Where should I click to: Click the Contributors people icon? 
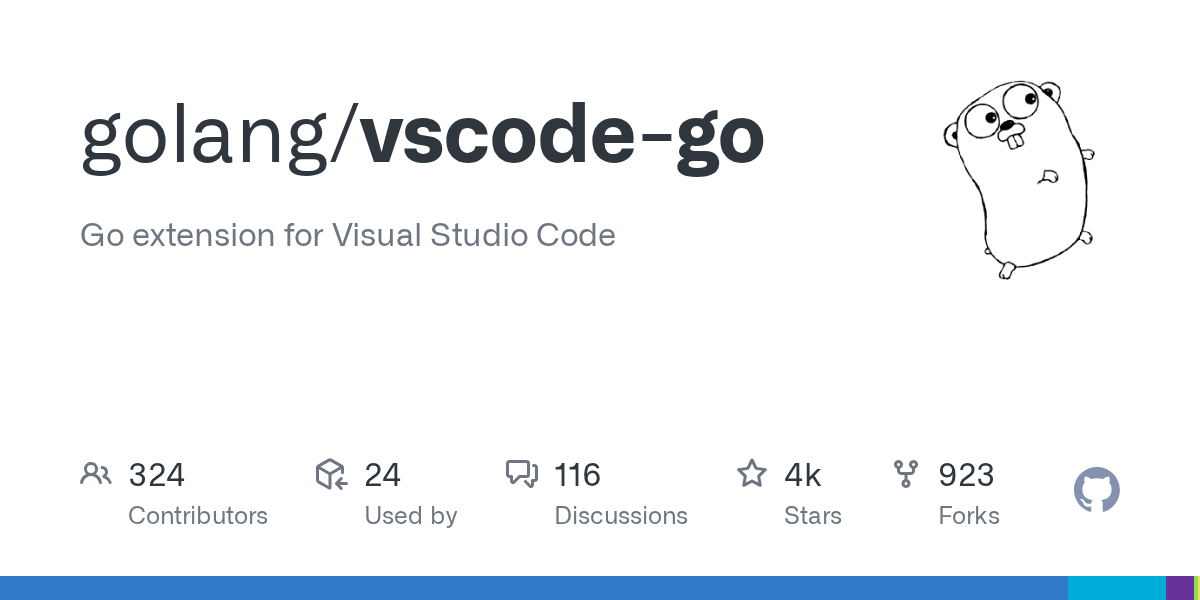click(96, 474)
